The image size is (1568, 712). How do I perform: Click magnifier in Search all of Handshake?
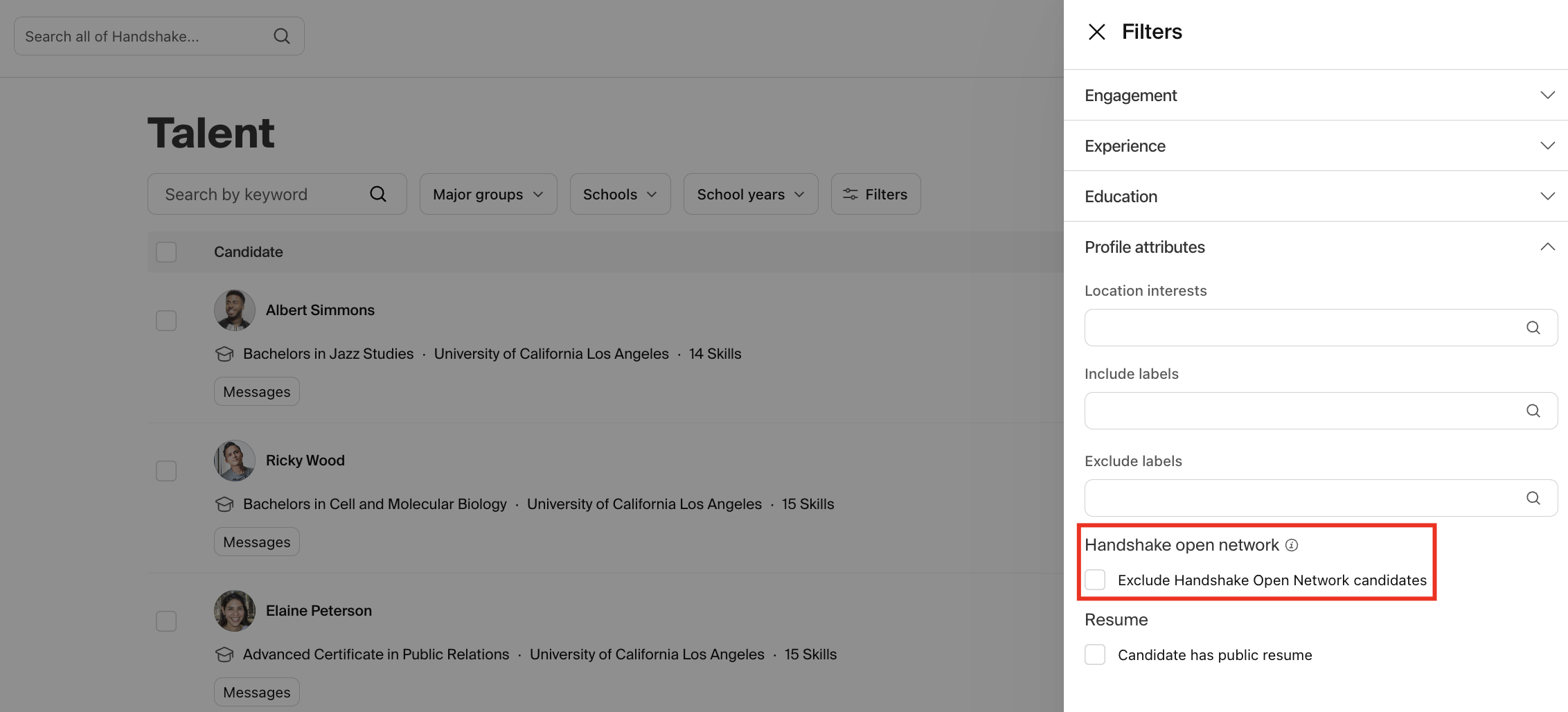[282, 36]
